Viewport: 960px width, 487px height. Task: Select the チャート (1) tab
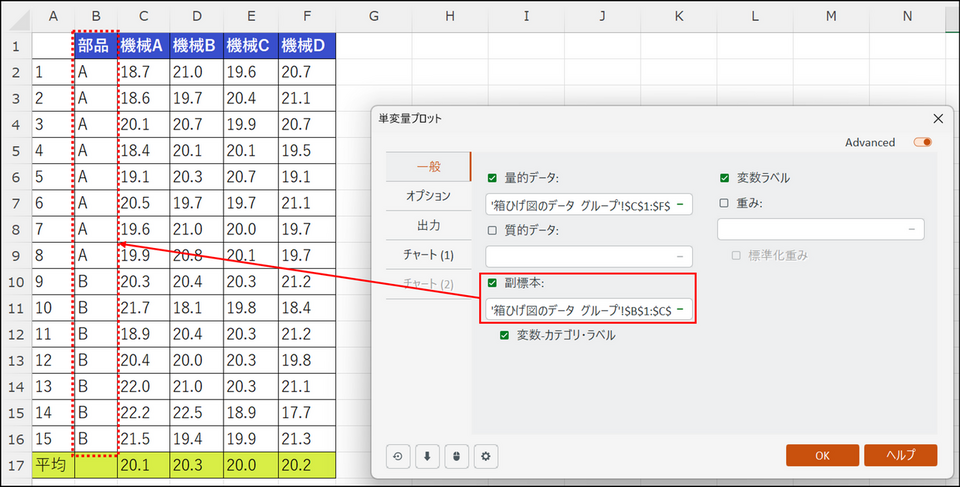[x=428, y=255]
